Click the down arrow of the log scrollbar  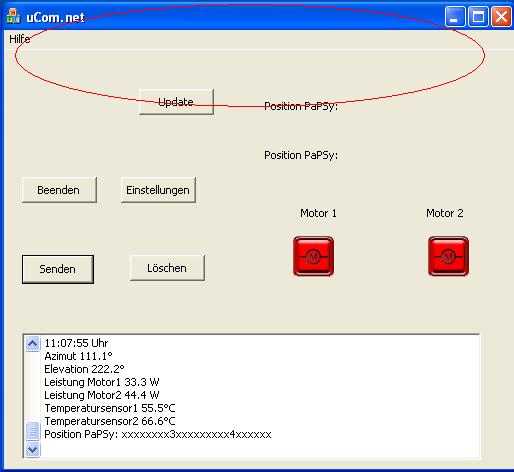[x=32, y=450]
